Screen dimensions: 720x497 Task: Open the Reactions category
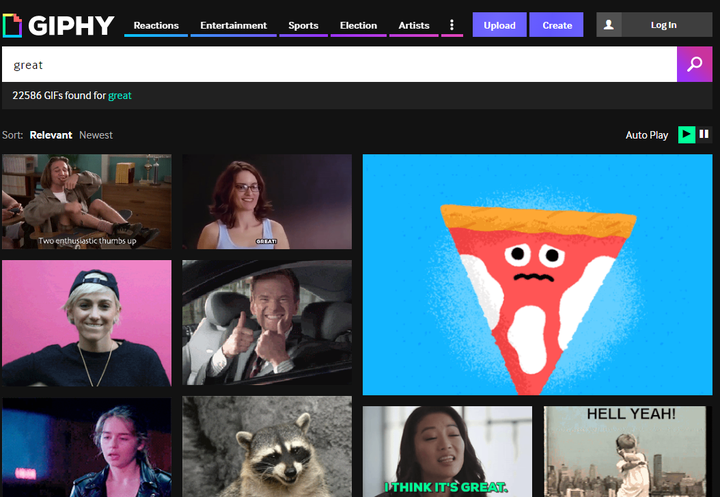pyautogui.click(x=156, y=25)
